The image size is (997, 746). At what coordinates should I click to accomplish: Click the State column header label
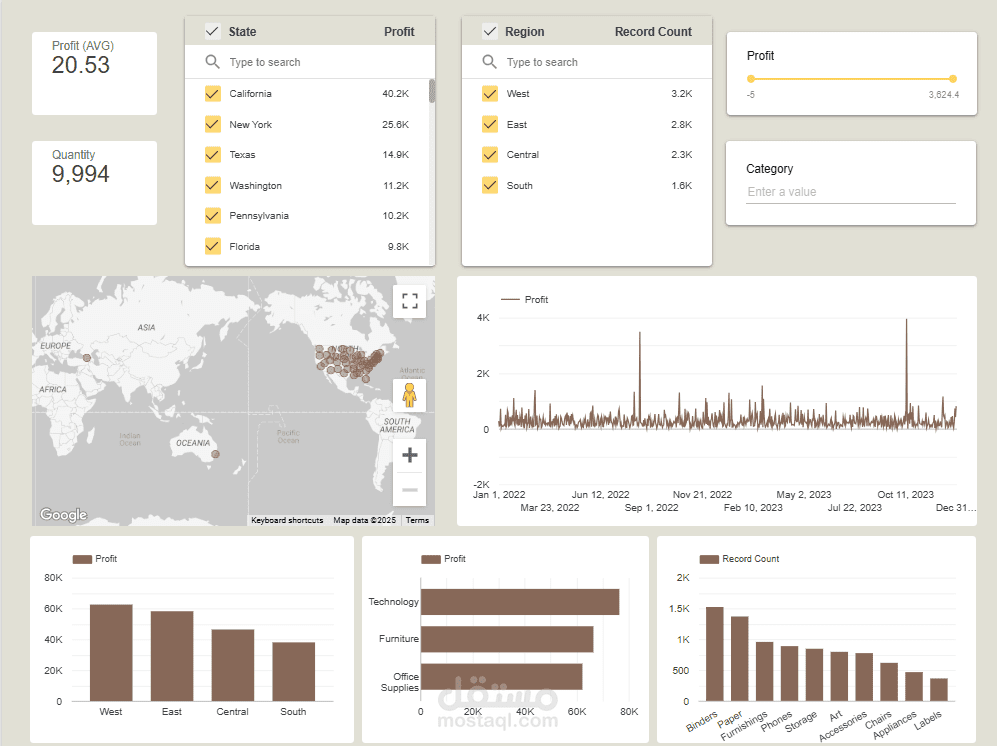pyautogui.click(x=242, y=32)
